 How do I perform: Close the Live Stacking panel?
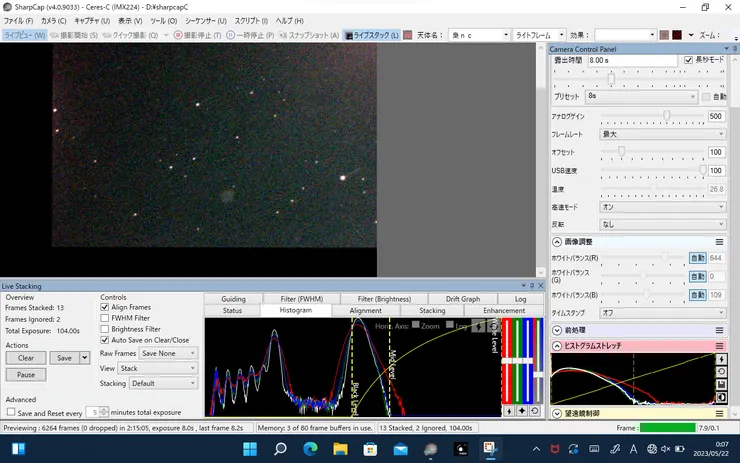click(541, 286)
